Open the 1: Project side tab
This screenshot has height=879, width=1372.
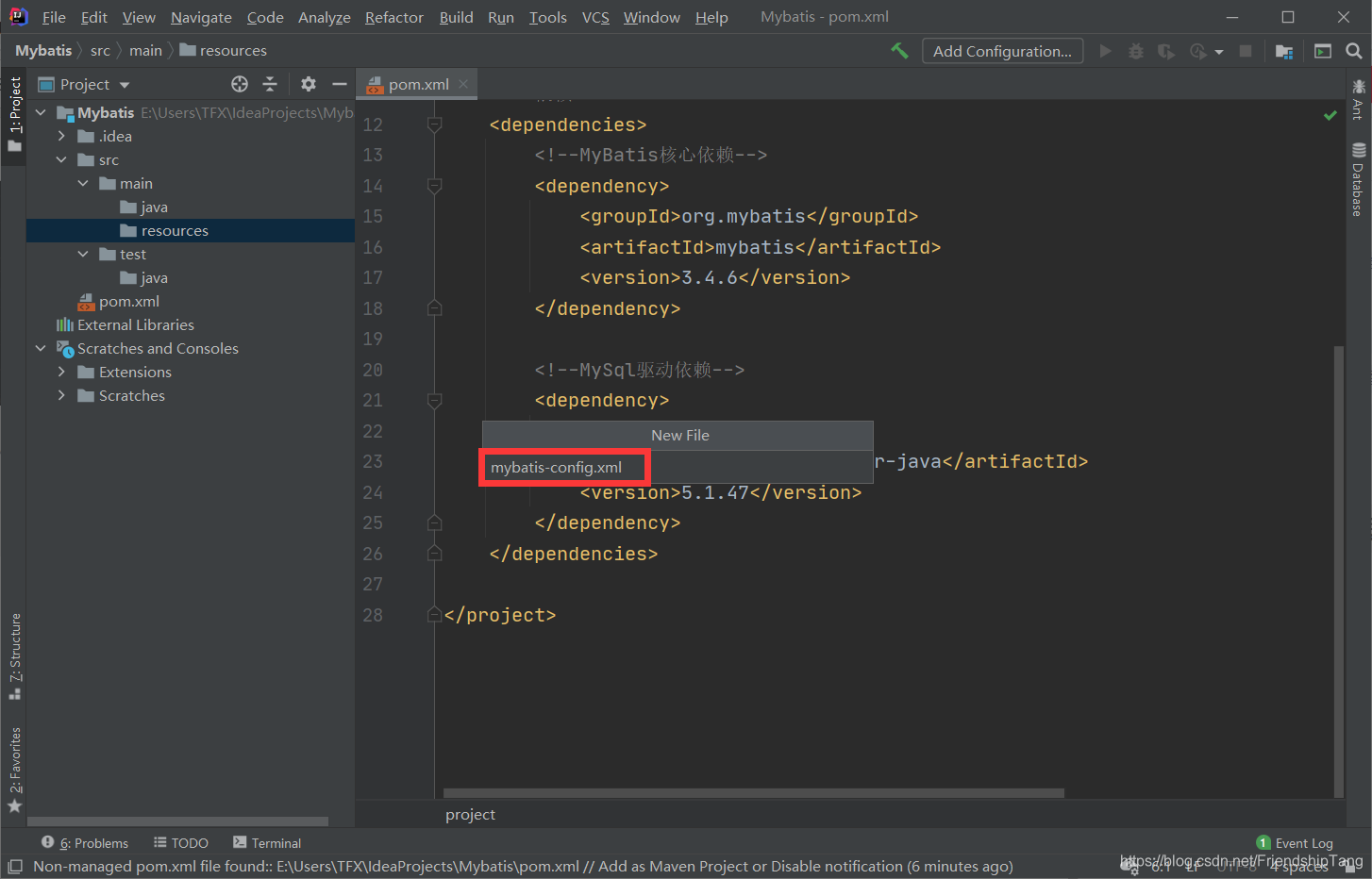point(14,115)
